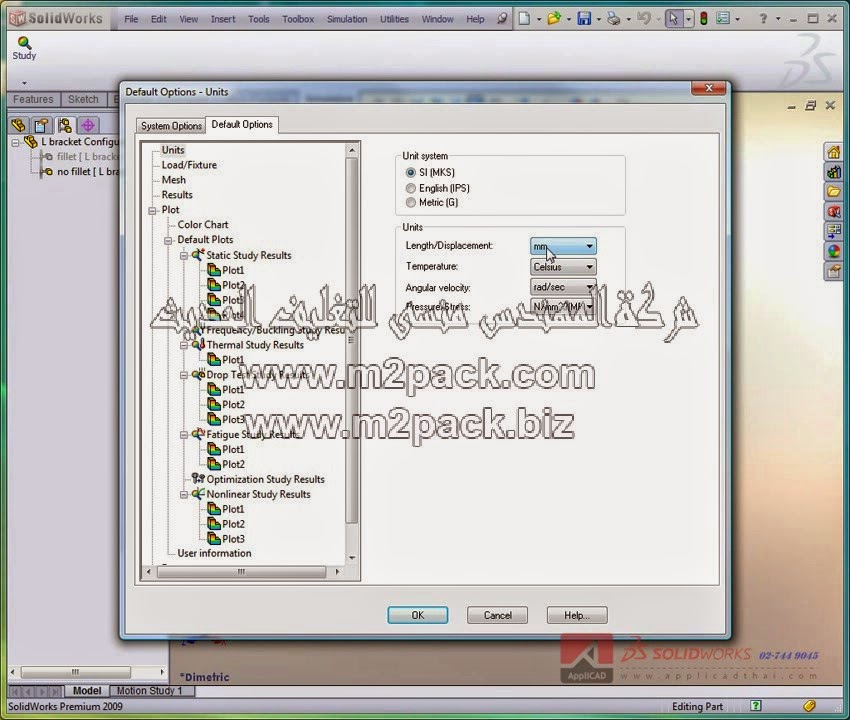Open the Simulation menu
850x720 pixels.
(347, 19)
